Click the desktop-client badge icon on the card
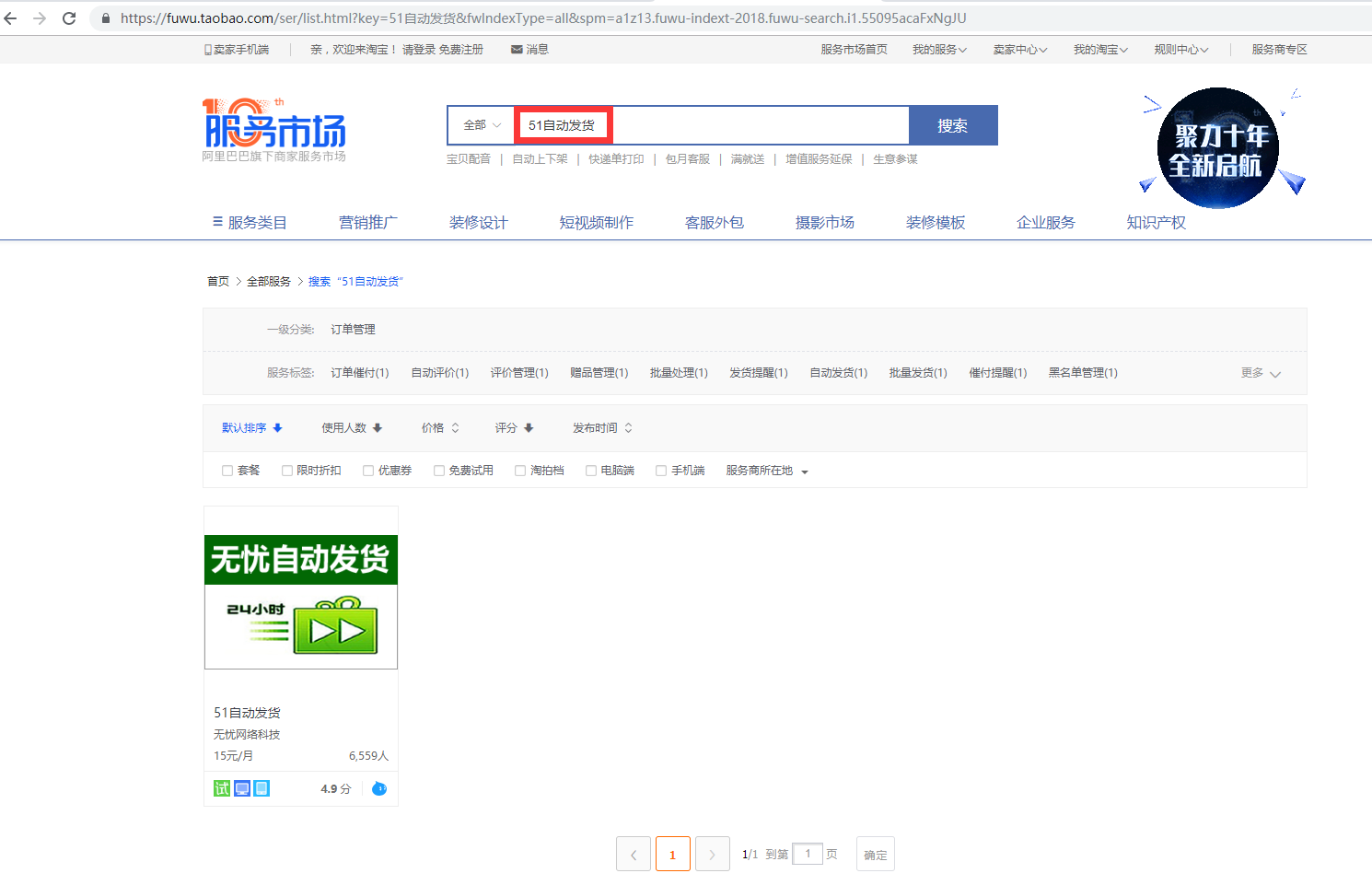Image resolution: width=1372 pixels, height=885 pixels. (x=242, y=788)
